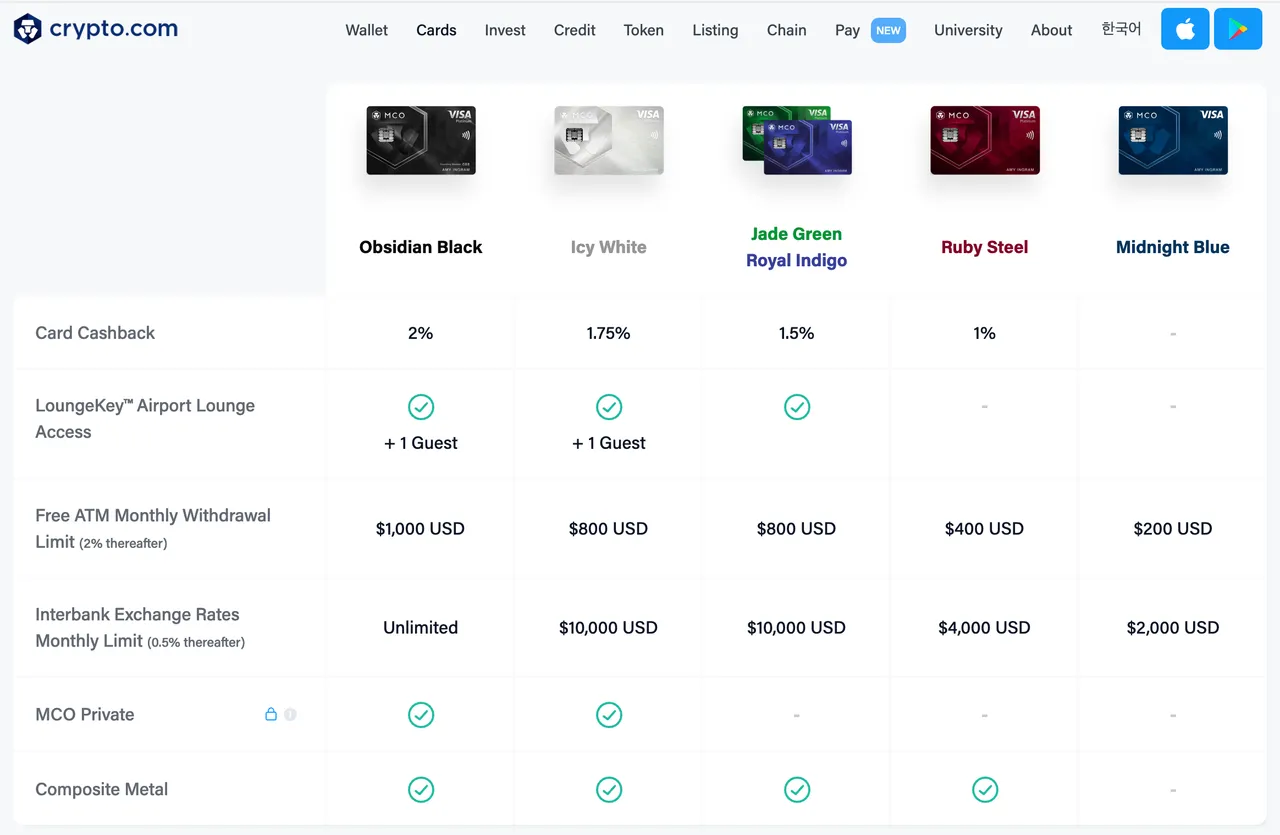Switch language to 한국어

[1121, 29]
